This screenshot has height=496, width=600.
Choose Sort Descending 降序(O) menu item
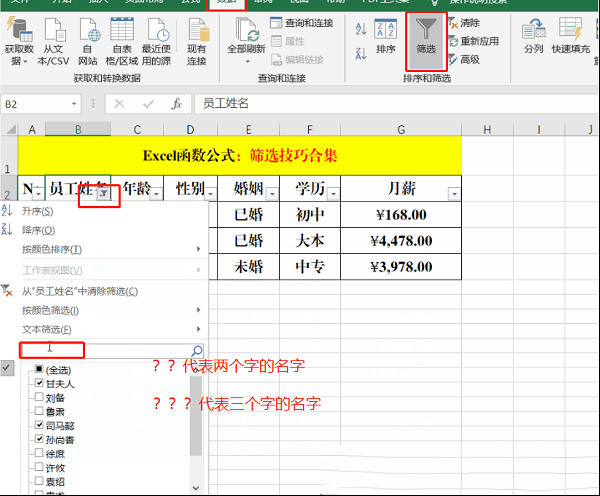tap(104, 230)
